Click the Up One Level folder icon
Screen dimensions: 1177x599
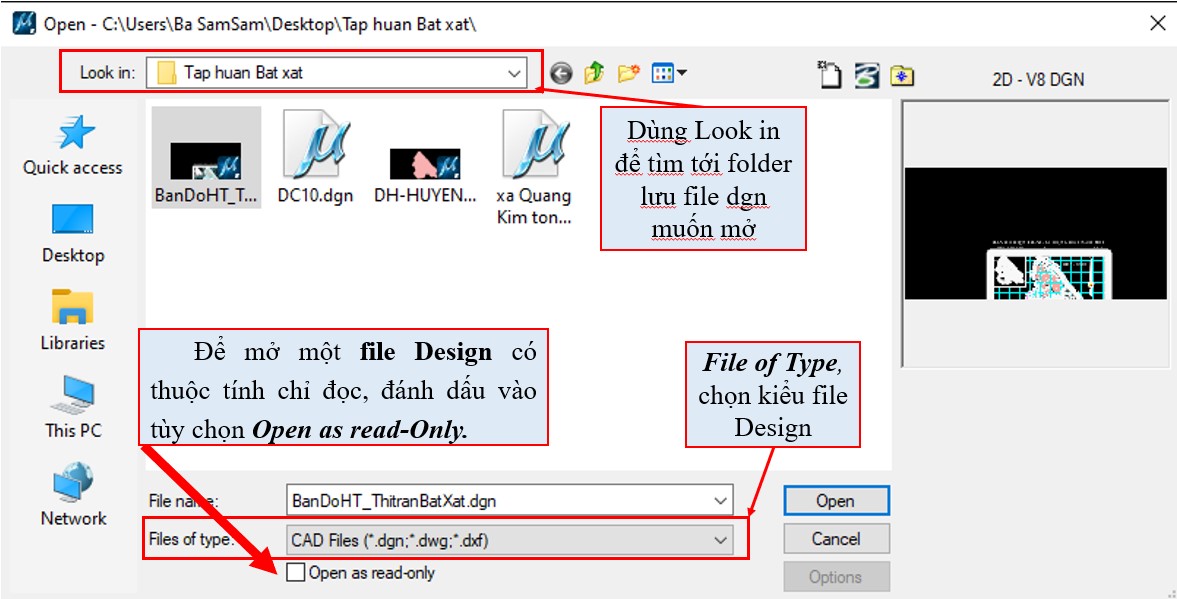(594, 72)
